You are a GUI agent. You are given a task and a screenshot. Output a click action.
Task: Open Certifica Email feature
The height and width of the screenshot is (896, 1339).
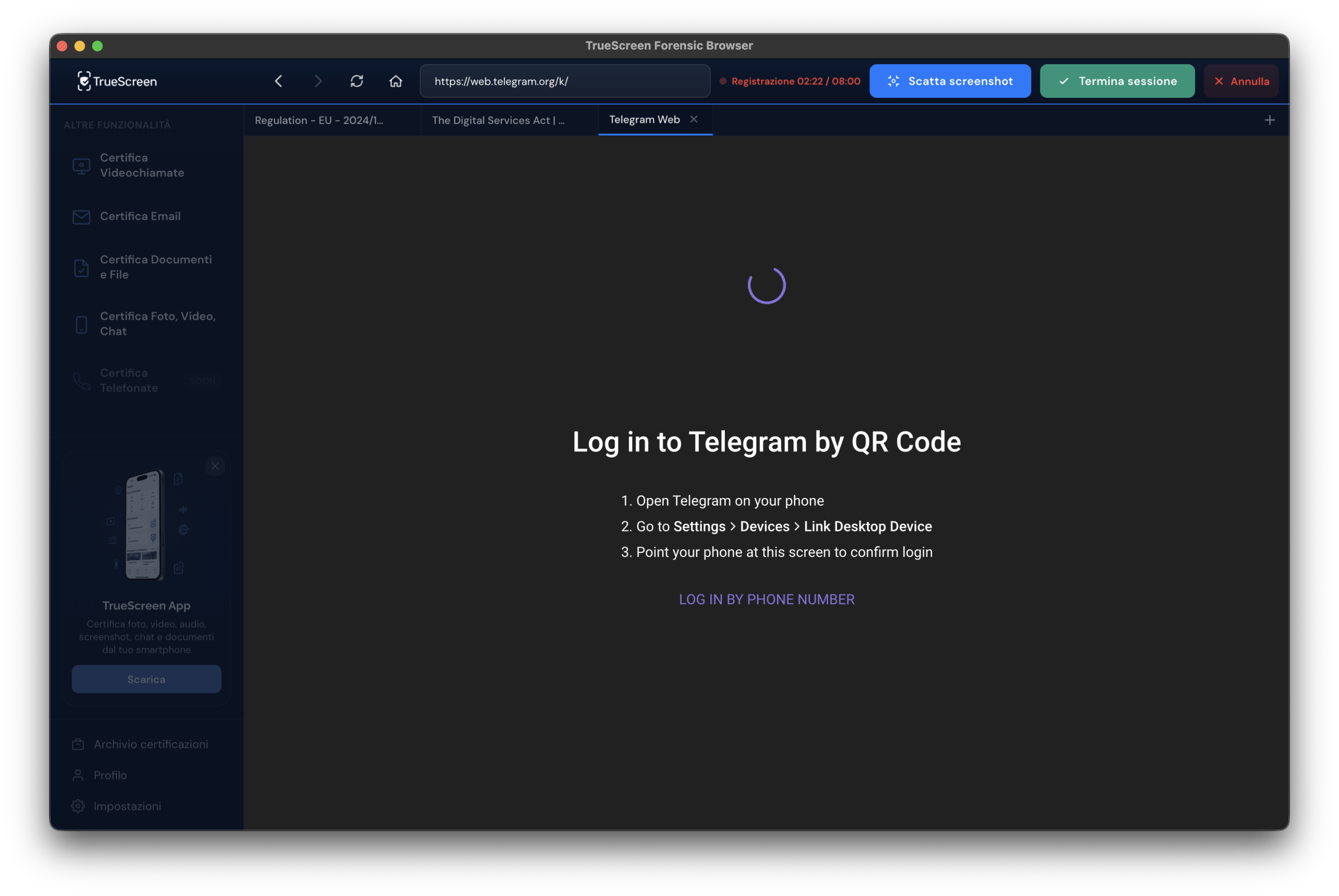point(140,217)
